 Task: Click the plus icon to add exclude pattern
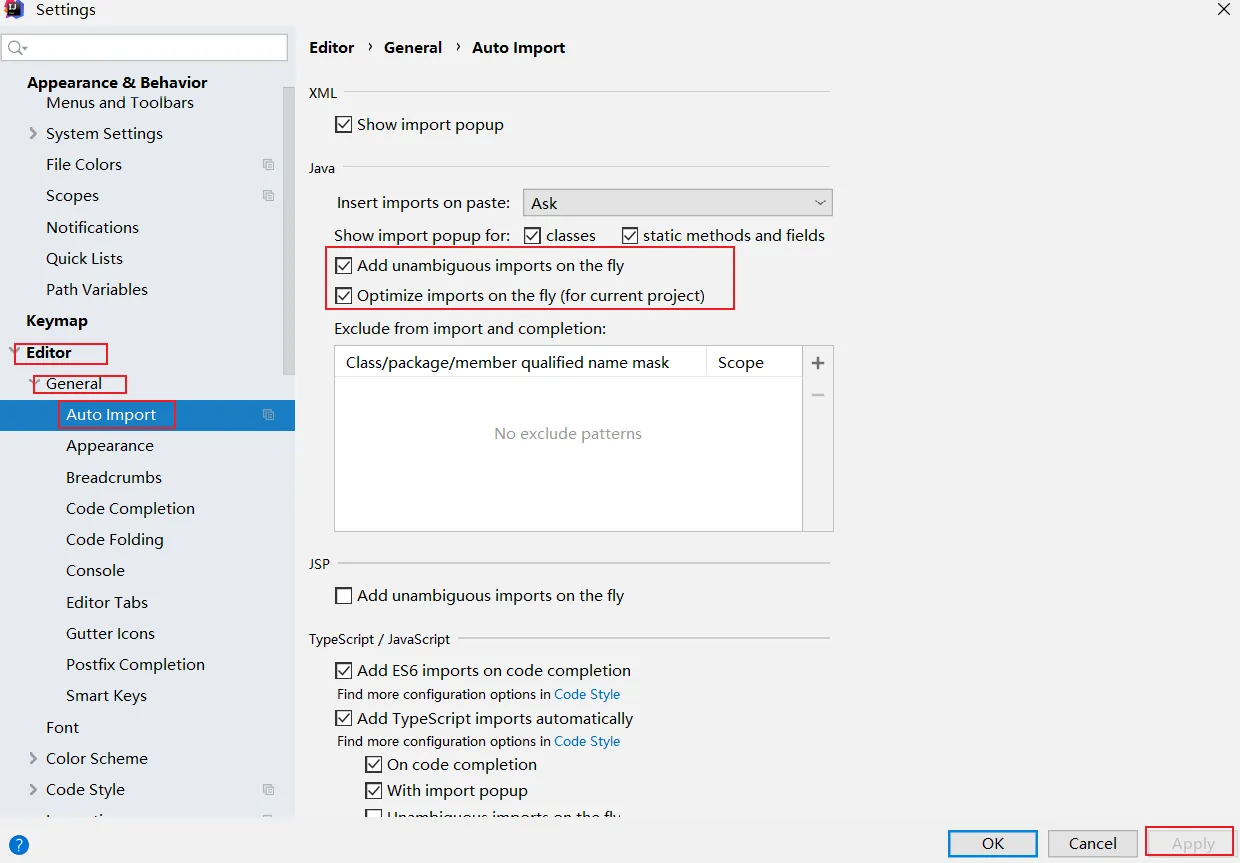pos(817,363)
